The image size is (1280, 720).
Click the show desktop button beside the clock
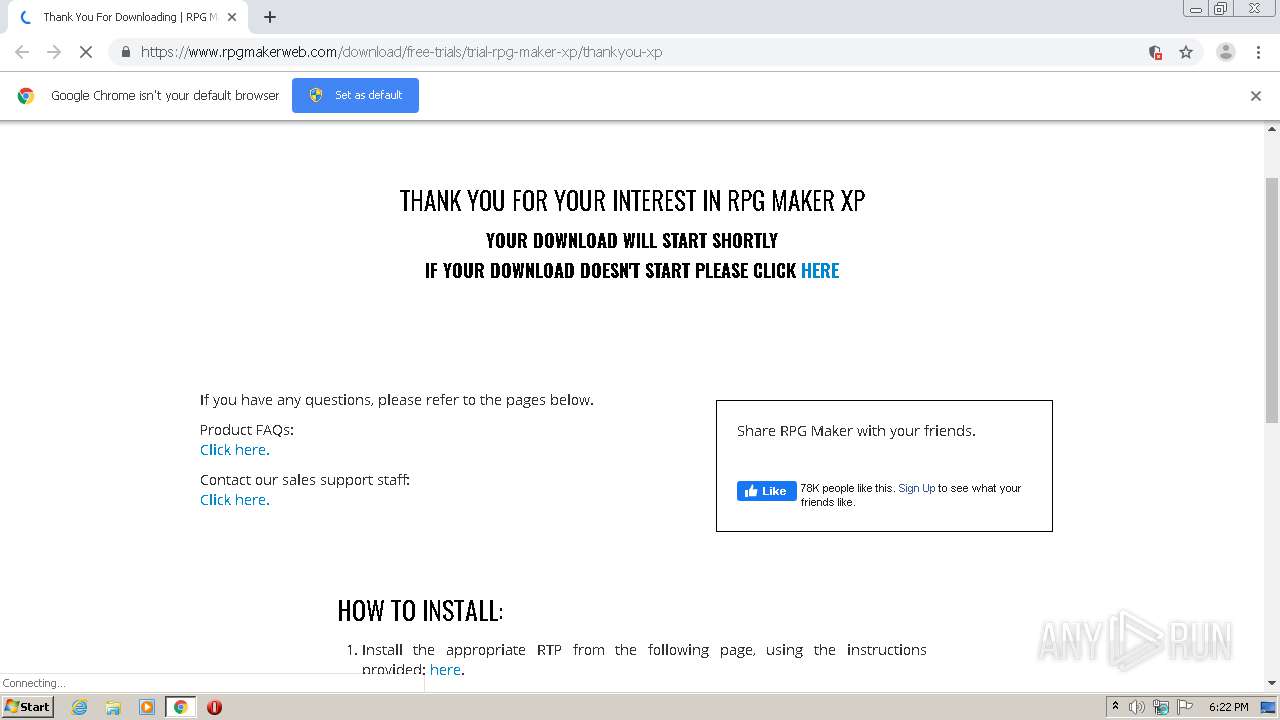1270,707
